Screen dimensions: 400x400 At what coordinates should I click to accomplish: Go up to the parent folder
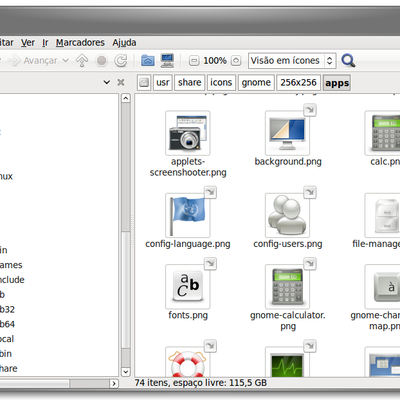tap(82, 61)
